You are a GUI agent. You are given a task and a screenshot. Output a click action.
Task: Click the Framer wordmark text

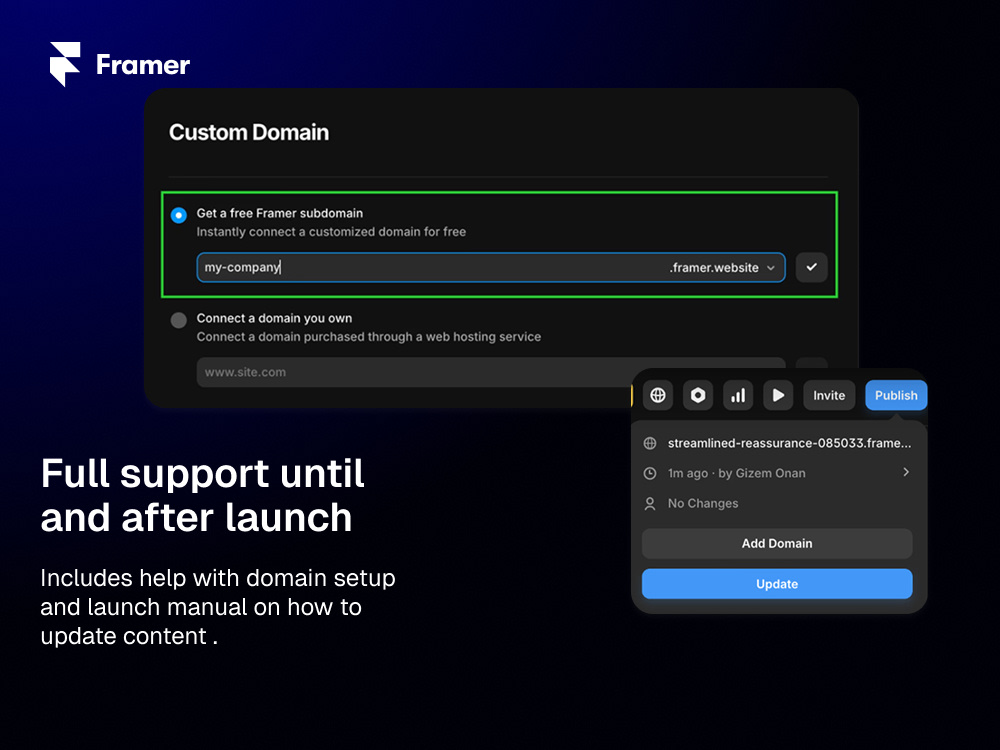[143, 65]
